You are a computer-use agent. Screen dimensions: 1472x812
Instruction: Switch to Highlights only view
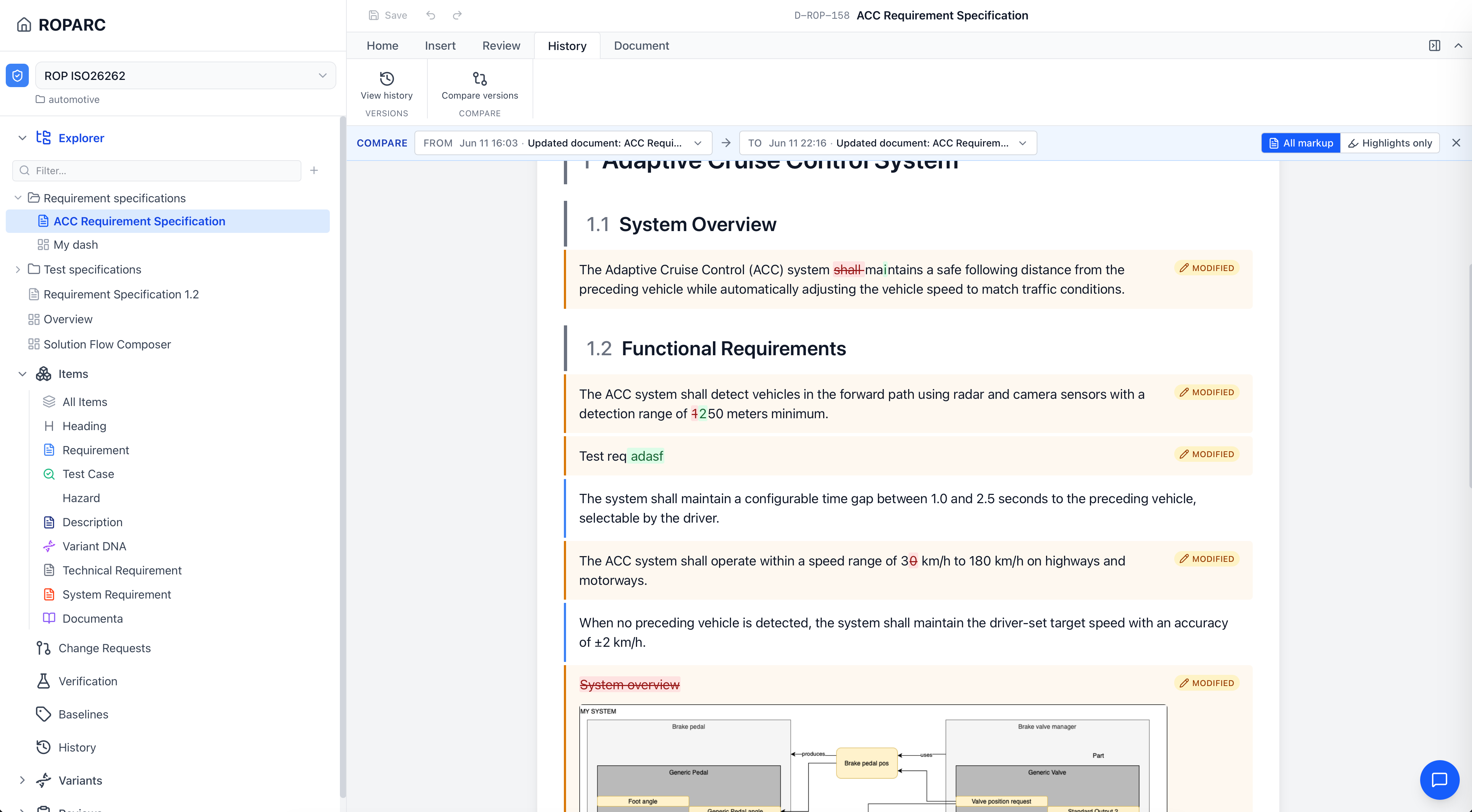tap(1390, 143)
